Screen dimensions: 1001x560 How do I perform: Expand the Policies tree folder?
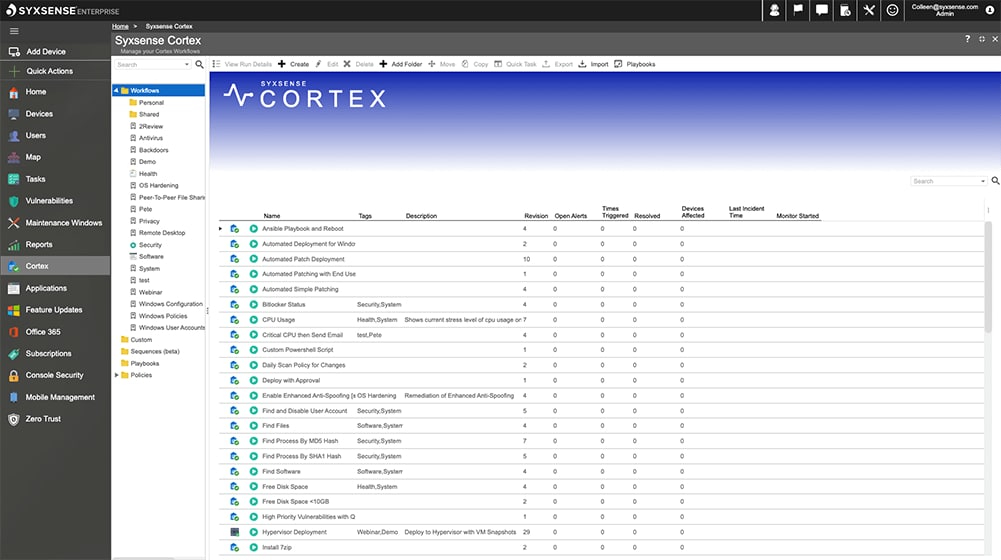pos(116,375)
